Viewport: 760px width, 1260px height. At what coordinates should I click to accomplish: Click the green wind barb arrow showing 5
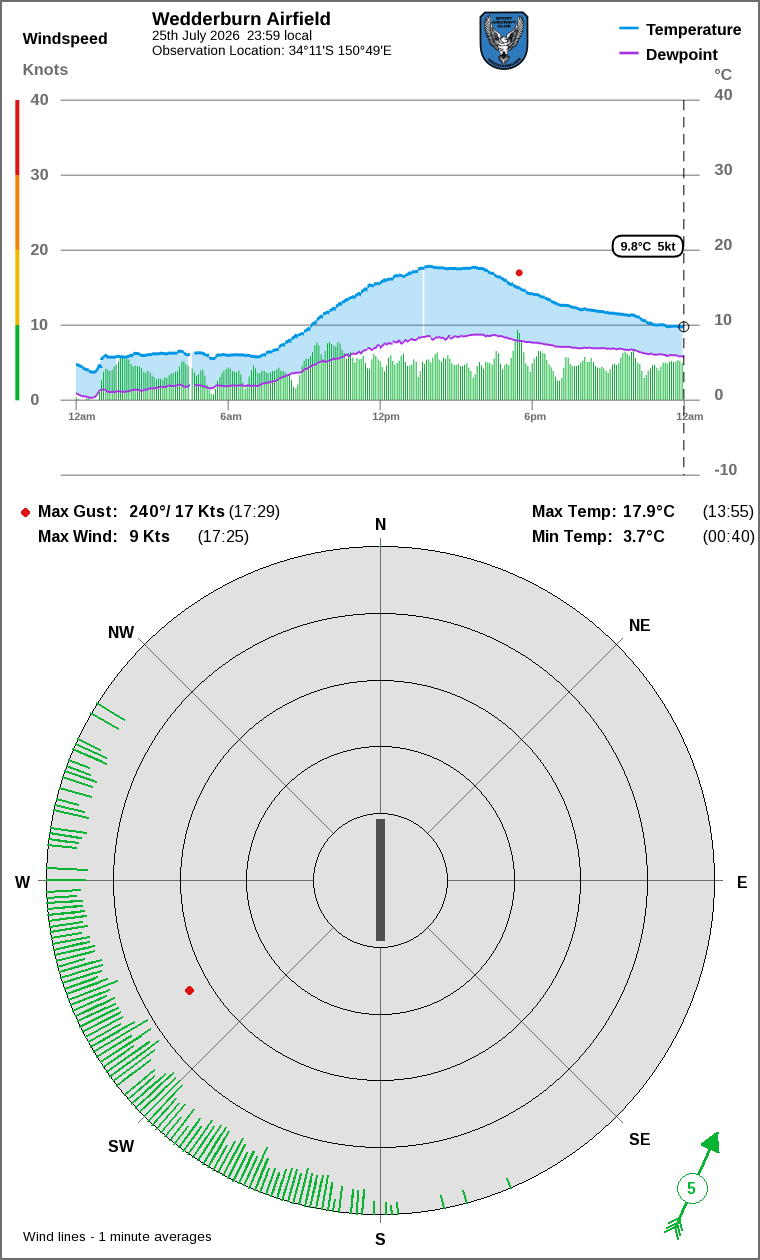click(x=693, y=1187)
